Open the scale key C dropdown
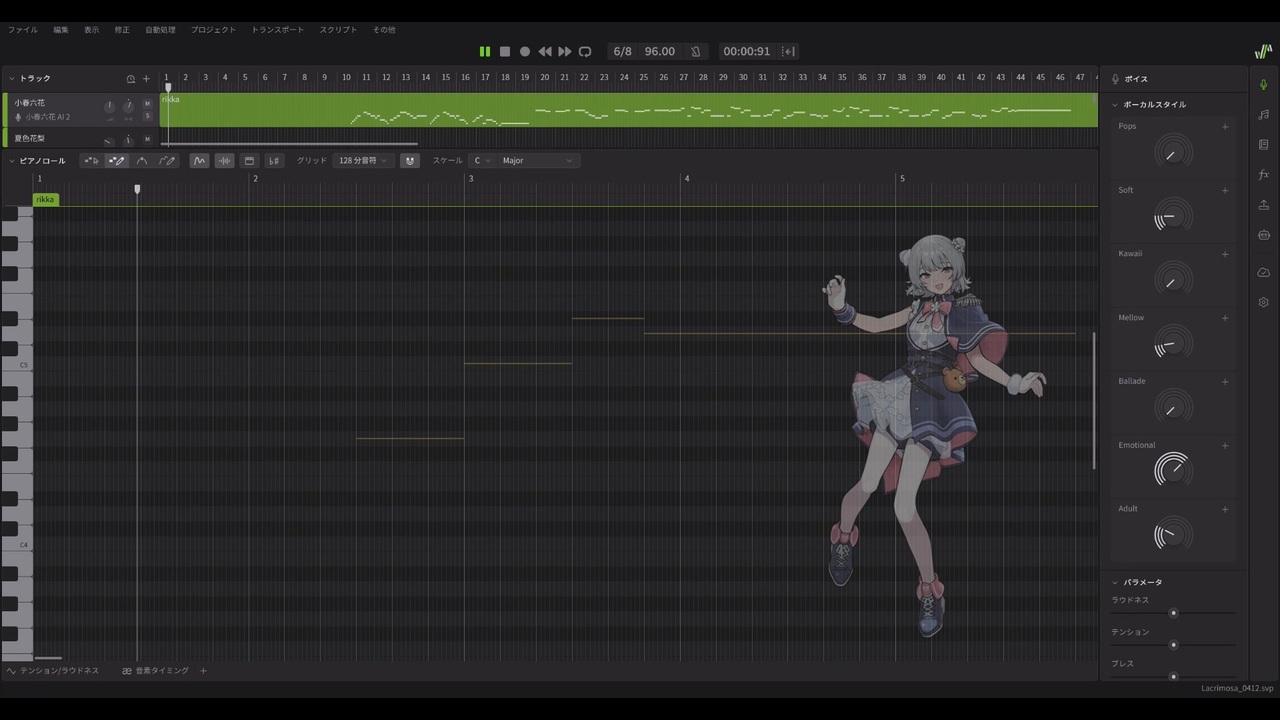 click(x=482, y=161)
